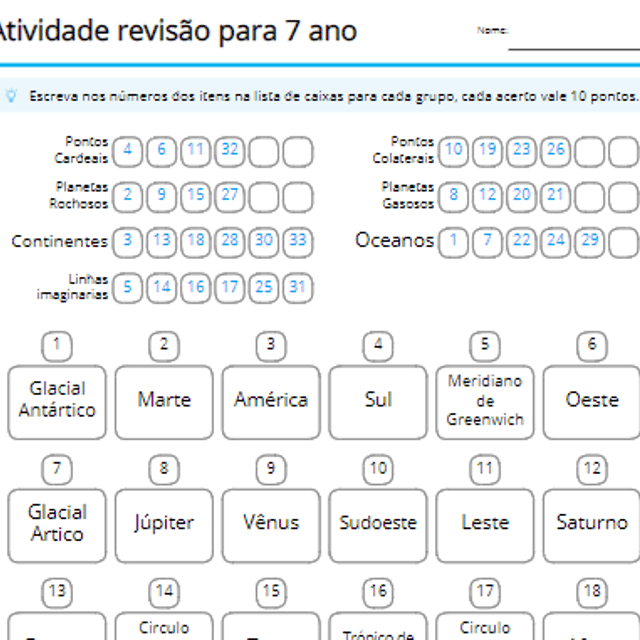Click the Oeste card

tap(592, 402)
